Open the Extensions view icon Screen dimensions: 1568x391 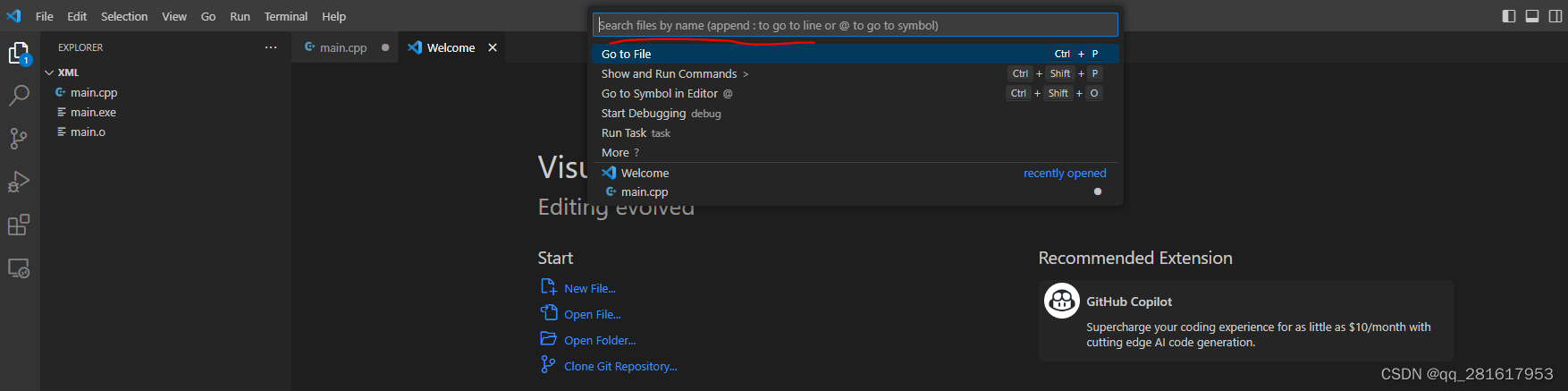(x=19, y=225)
